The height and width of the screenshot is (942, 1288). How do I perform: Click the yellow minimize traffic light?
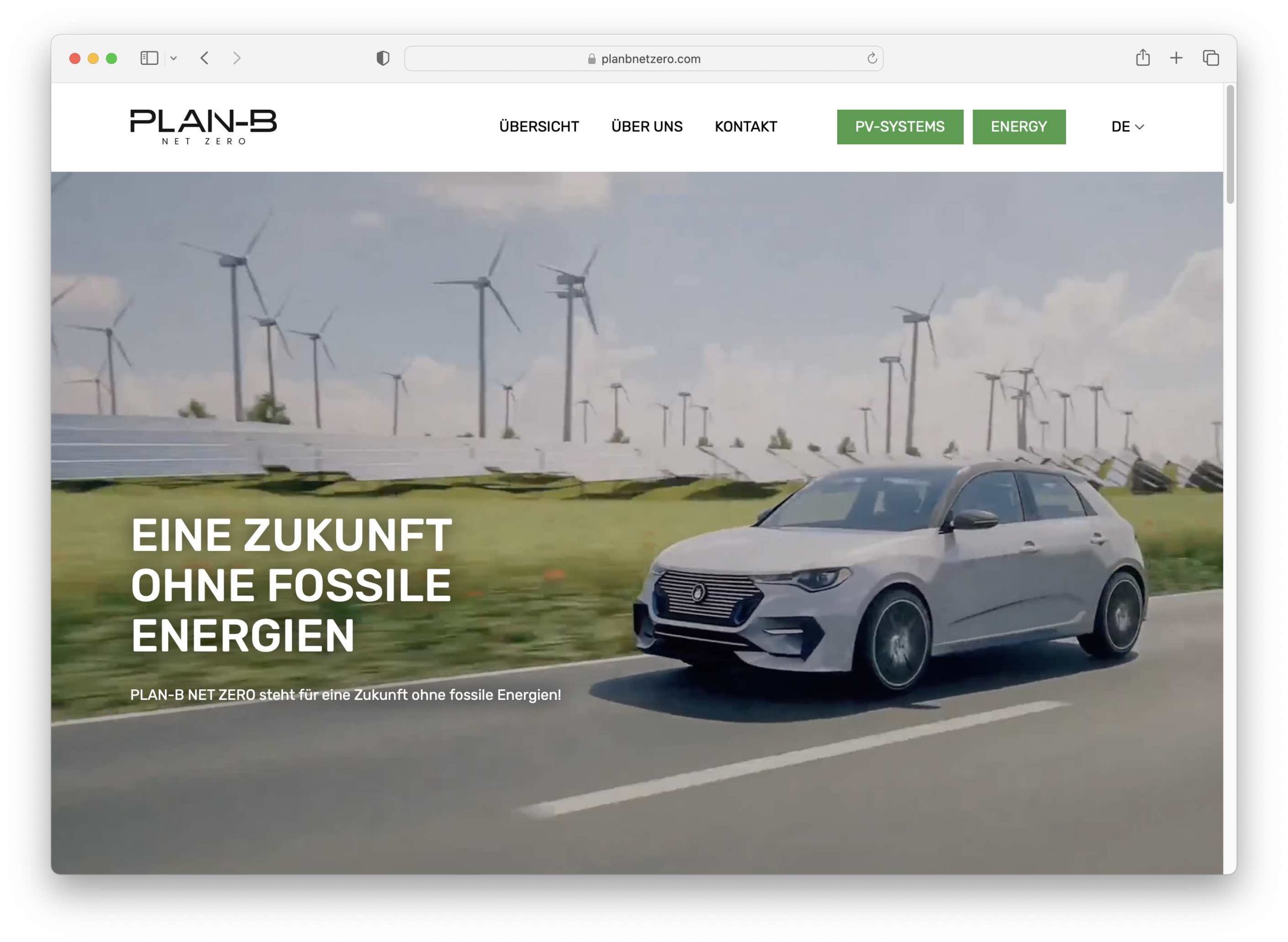pyautogui.click(x=93, y=57)
